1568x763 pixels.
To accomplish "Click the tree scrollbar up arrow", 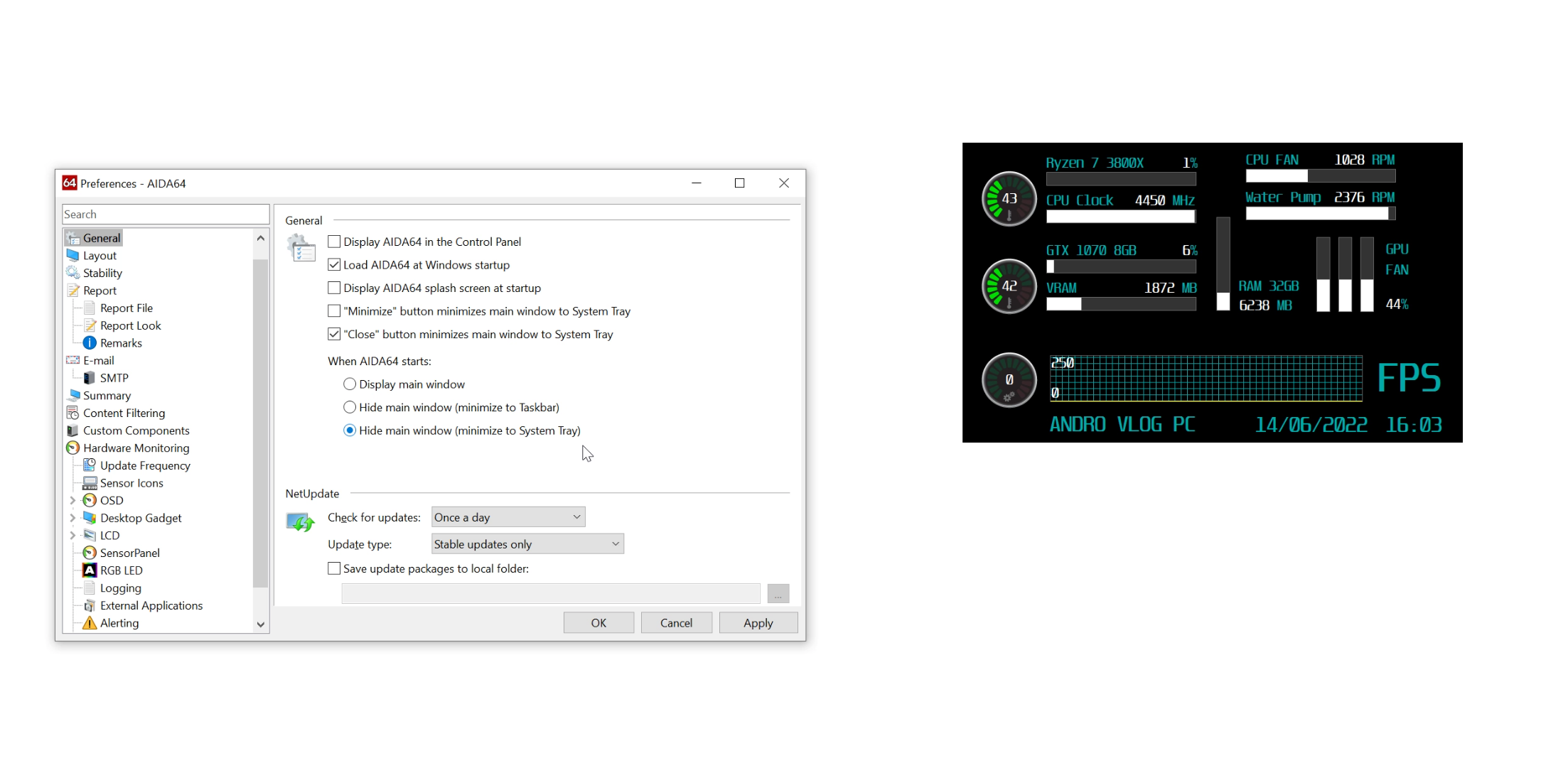I will pos(261,238).
